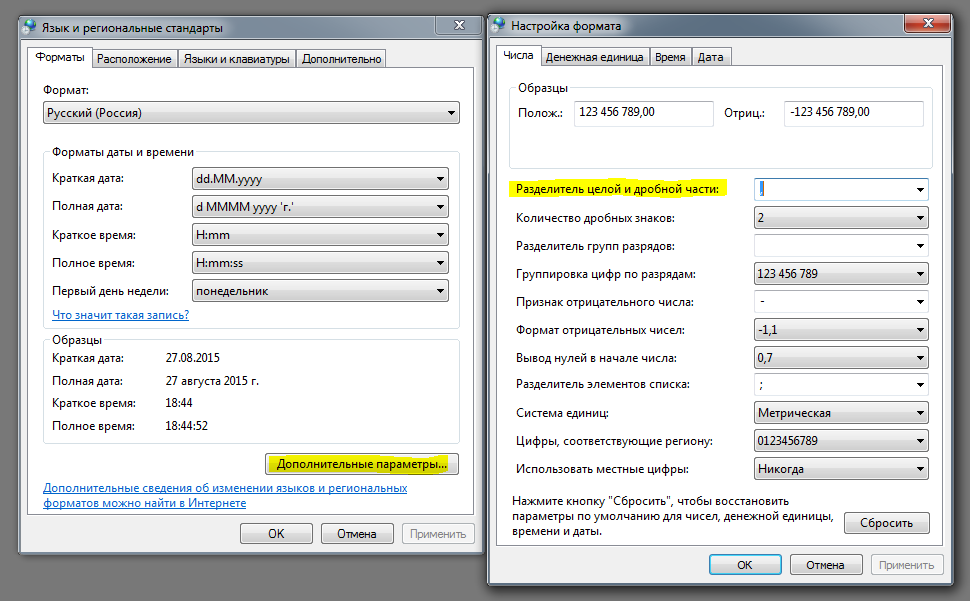Image resolution: width=970 pixels, height=601 pixels.
Task: Open the Первый день недели dropdown
Action: point(320,291)
